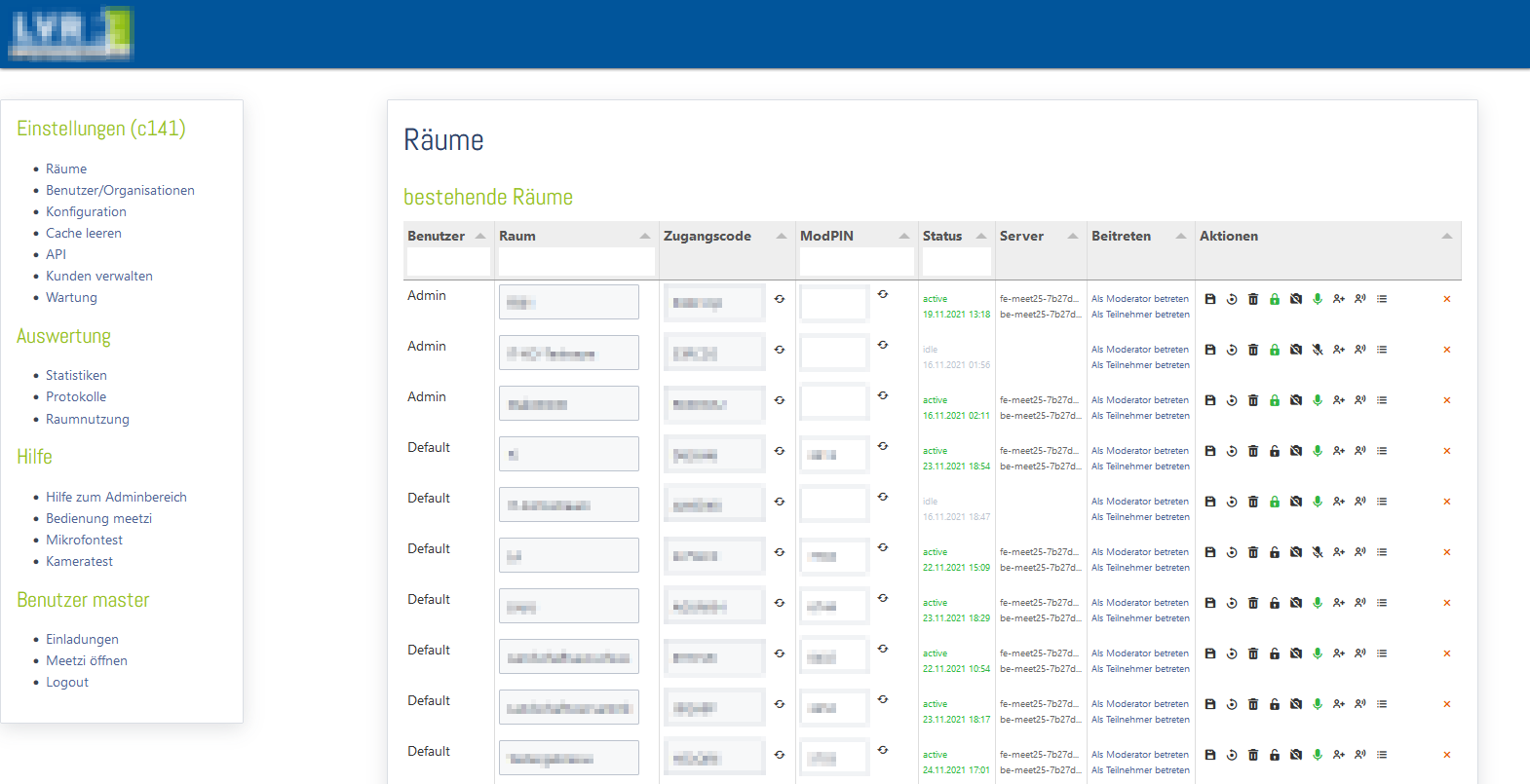Save the first Admin room row
This screenshot has height=784, width=1530.
tap(1210, 299)
